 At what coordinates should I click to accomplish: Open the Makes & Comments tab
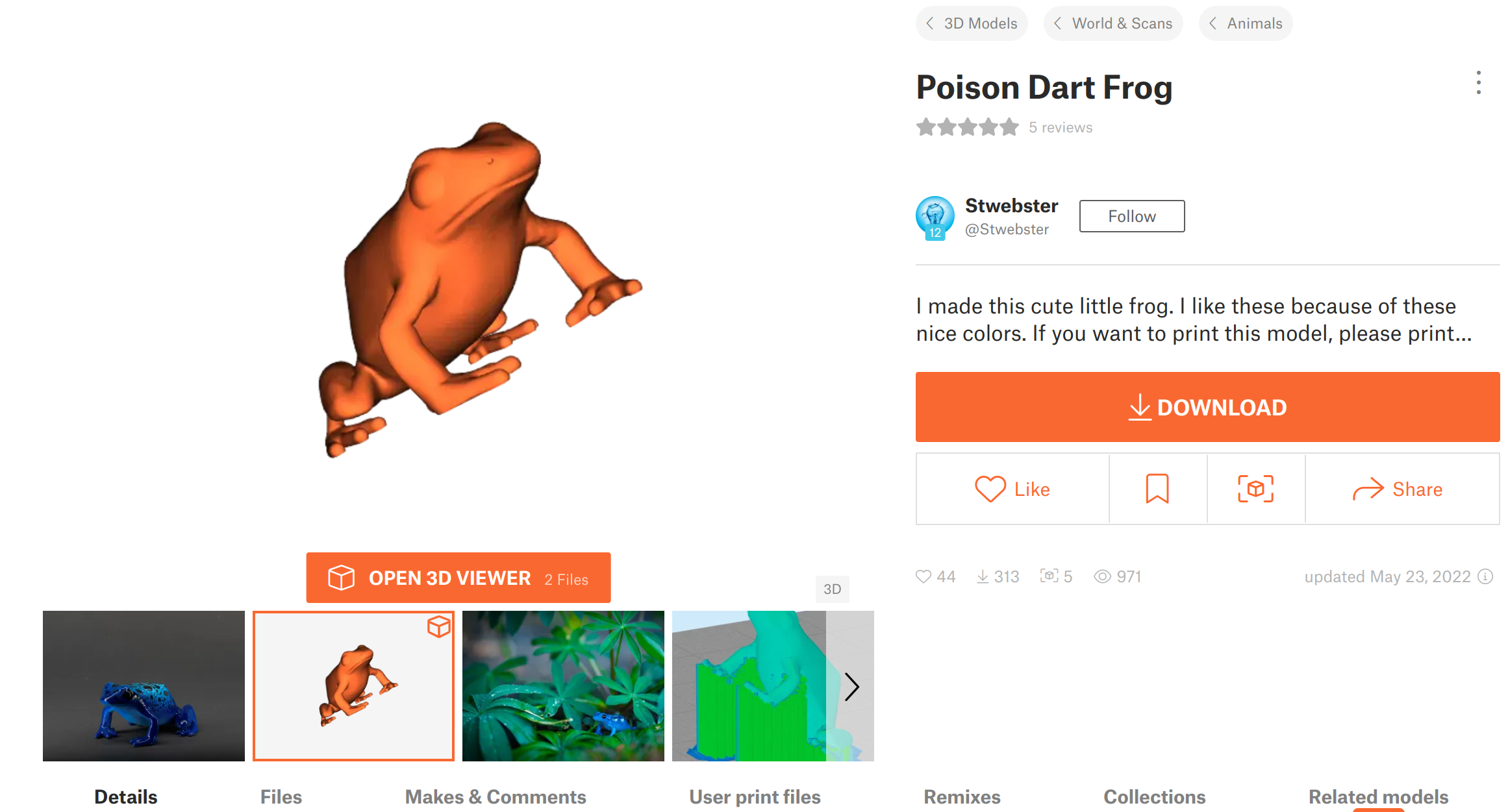(496, 796)
